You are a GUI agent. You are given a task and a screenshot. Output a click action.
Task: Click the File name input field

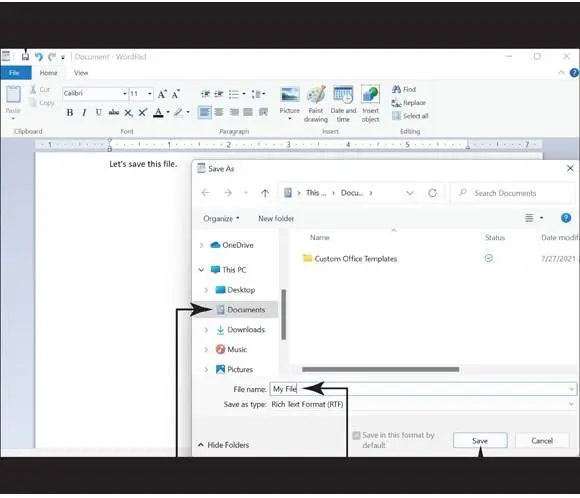click(x=423, y=389)
